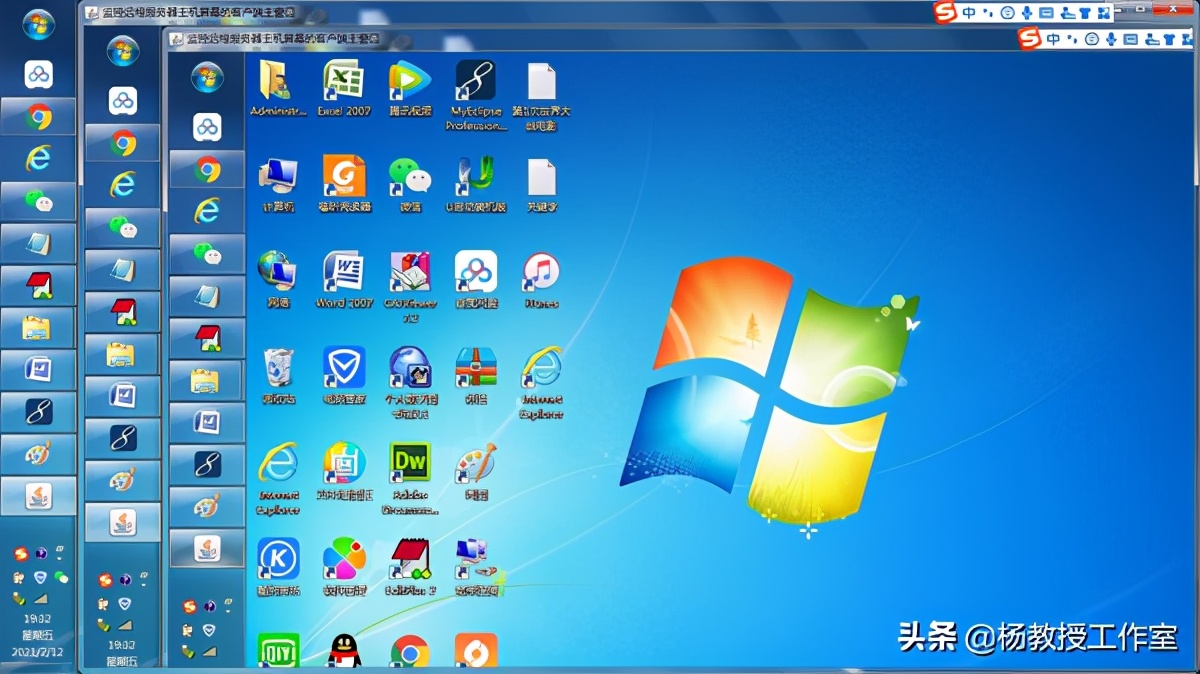Screen dimensions: 1200x674
Task: Switch to Chrome on the outermost taskbar
Action: (x=38, y=116)
